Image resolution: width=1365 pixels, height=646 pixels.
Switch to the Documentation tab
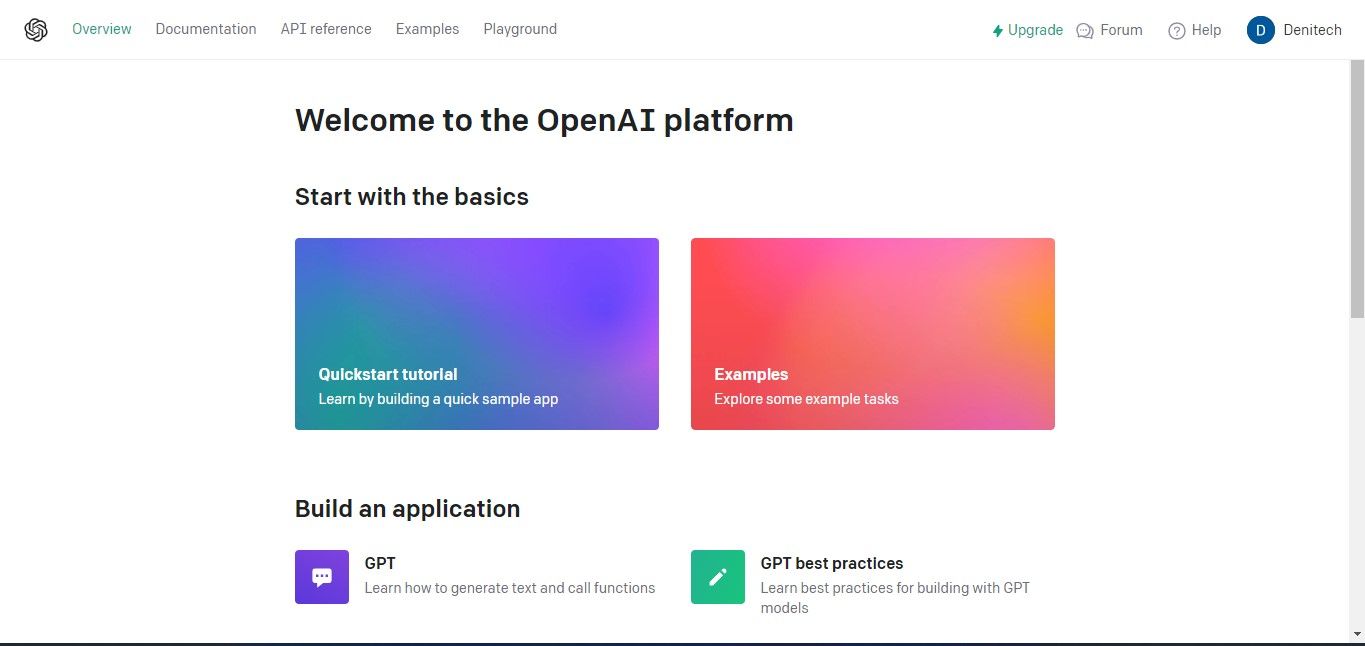[x=206, y=29]
